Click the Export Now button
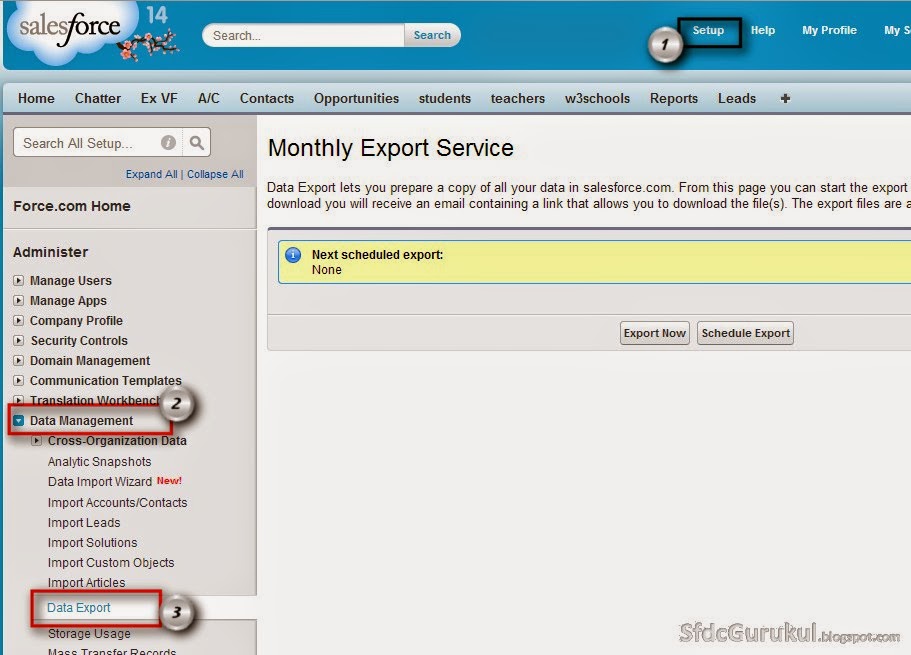911x655 pixels. tap(655, 333)
